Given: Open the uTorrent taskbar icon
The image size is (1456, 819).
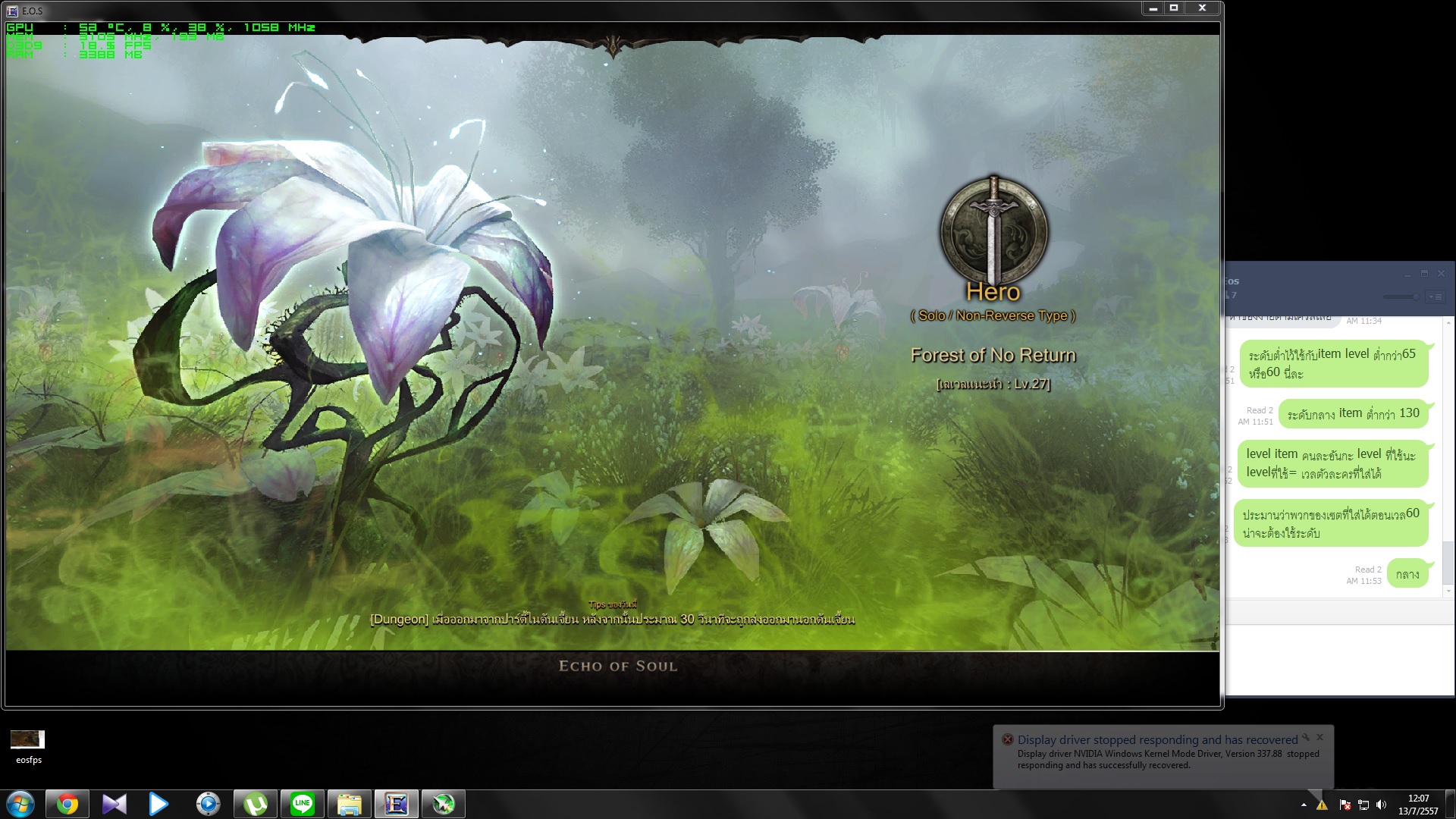Looking at the screenshot, I should click(x=255, y=804).
